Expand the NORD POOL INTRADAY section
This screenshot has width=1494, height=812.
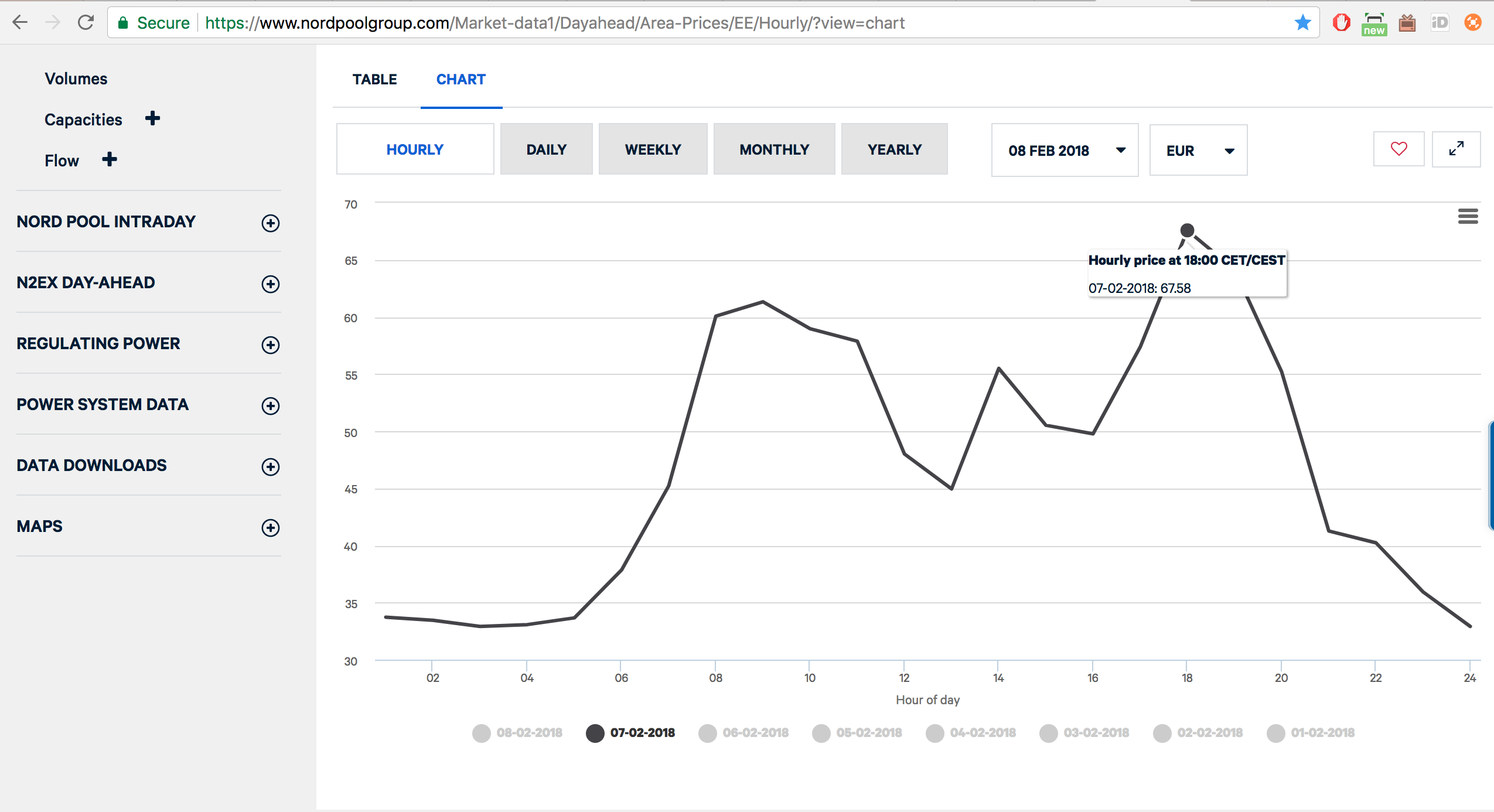[270, 223]
